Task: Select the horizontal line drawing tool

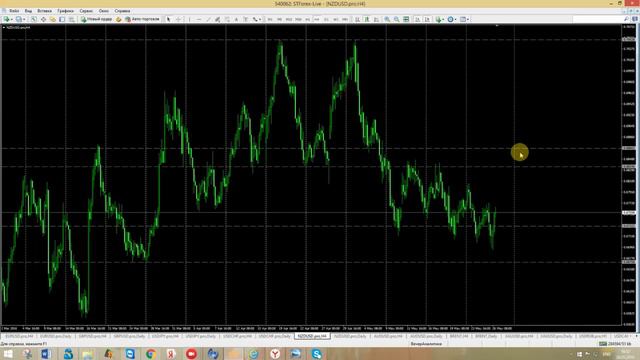Action: click(x=199, y=19)
